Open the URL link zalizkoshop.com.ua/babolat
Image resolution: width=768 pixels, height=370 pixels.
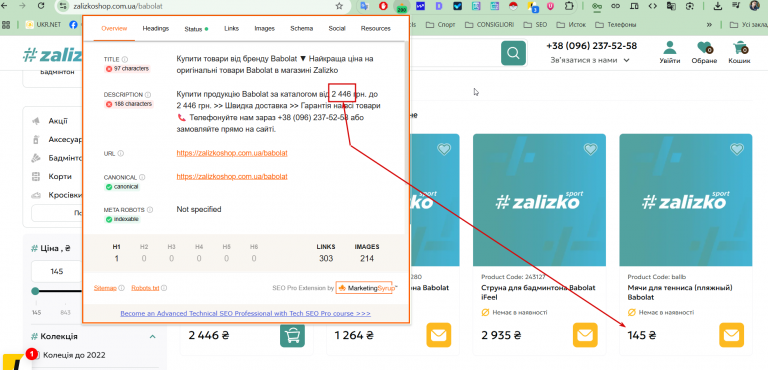(232, 153)
